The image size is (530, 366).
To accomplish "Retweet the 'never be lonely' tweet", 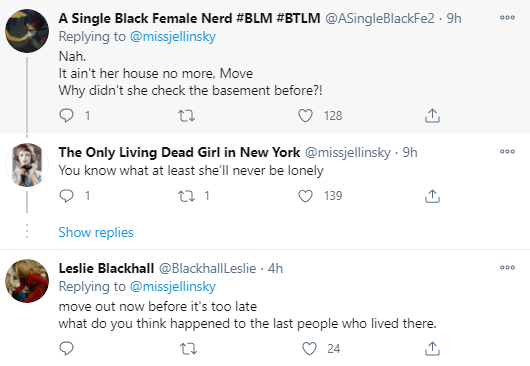I will [x=187, y=196].
